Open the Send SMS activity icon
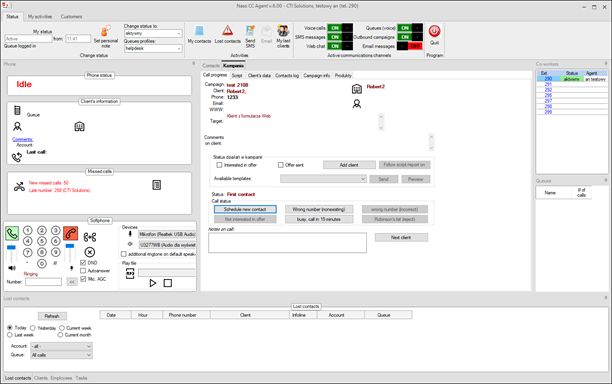This screenshot has height=384, width=612. (x=250, y=31)
